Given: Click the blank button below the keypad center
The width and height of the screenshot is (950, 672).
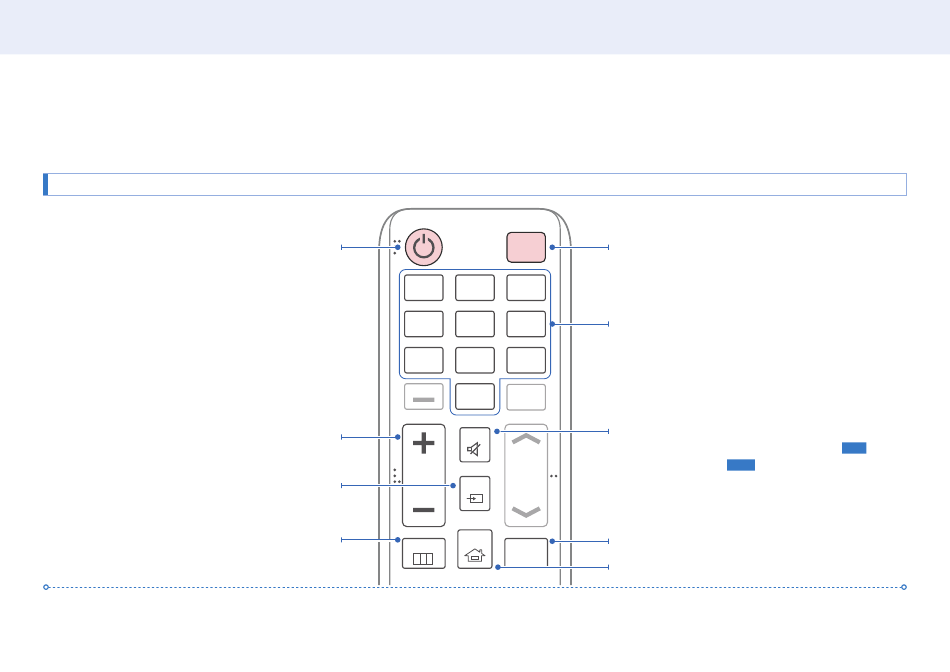Looking at the screenshot, I should [x=474, y=397].
